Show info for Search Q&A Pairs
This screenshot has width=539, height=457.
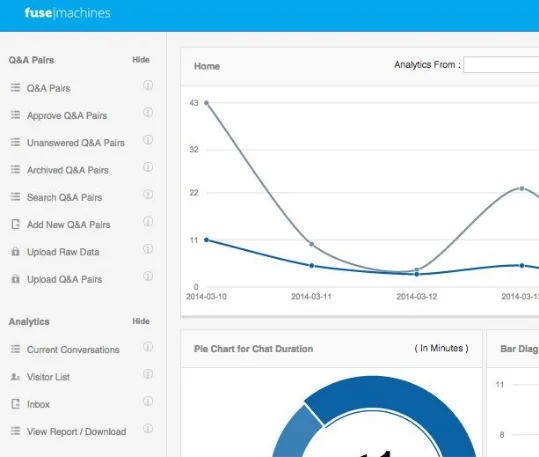pos(148,194)
